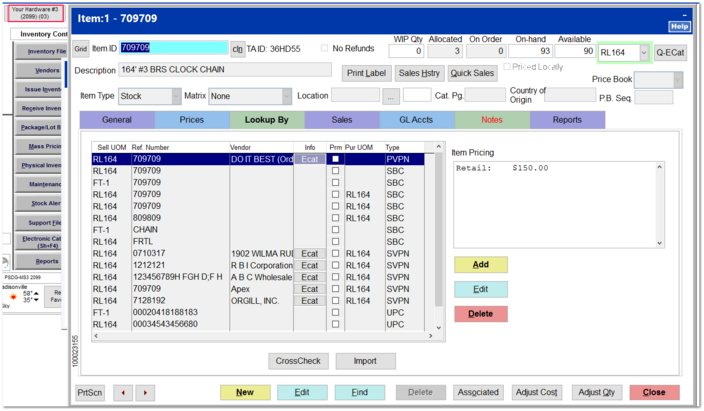Click the Associated button

478,393
